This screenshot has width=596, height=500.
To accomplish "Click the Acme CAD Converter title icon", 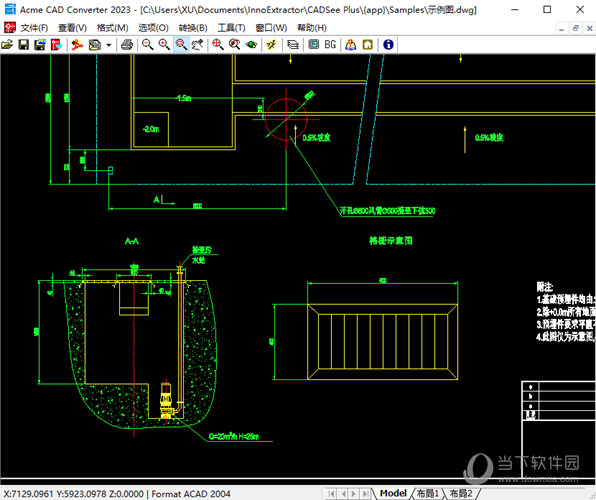I will click(10, 9).
